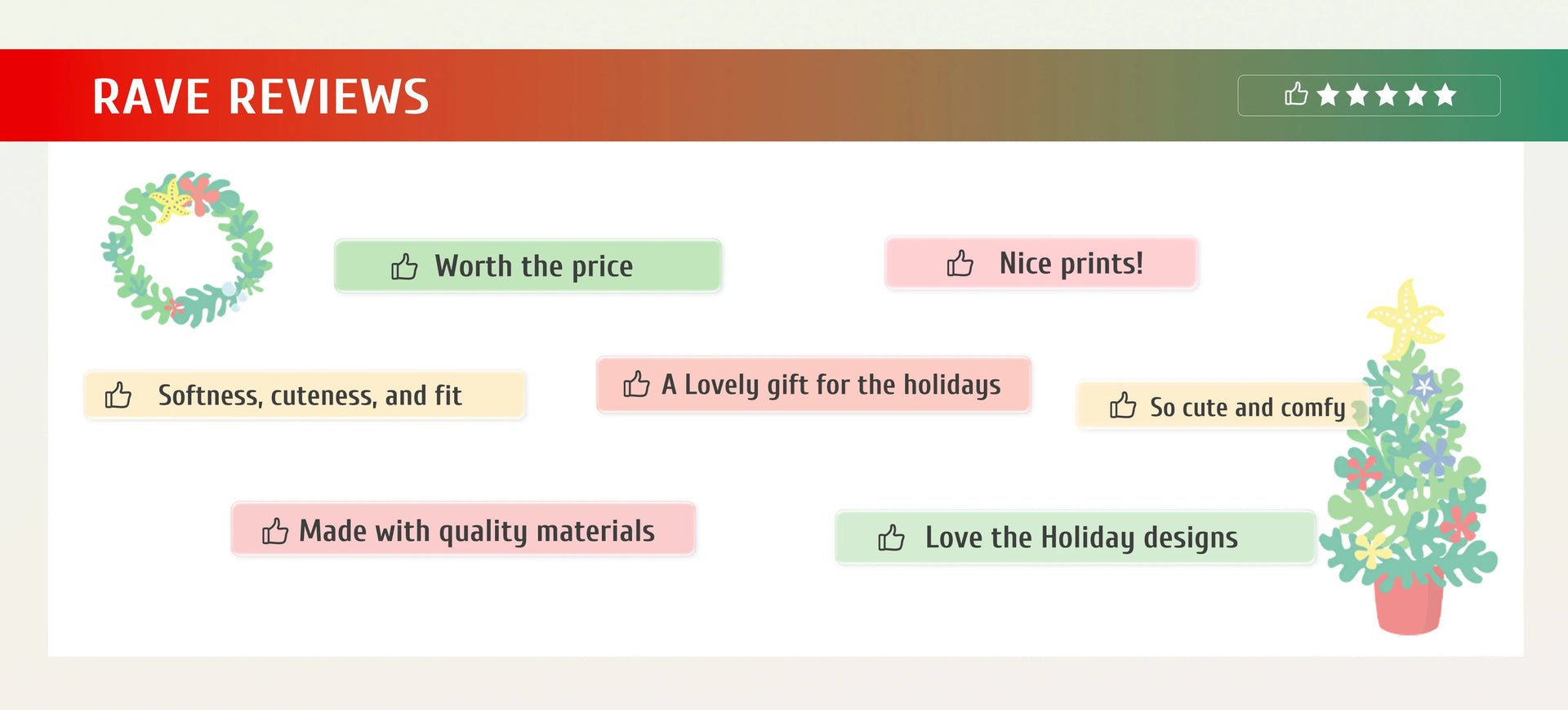1568x710 pixels.
Task: Click thumbs-up icon beside Love the Holiday designs
Action: coord(891,538)
